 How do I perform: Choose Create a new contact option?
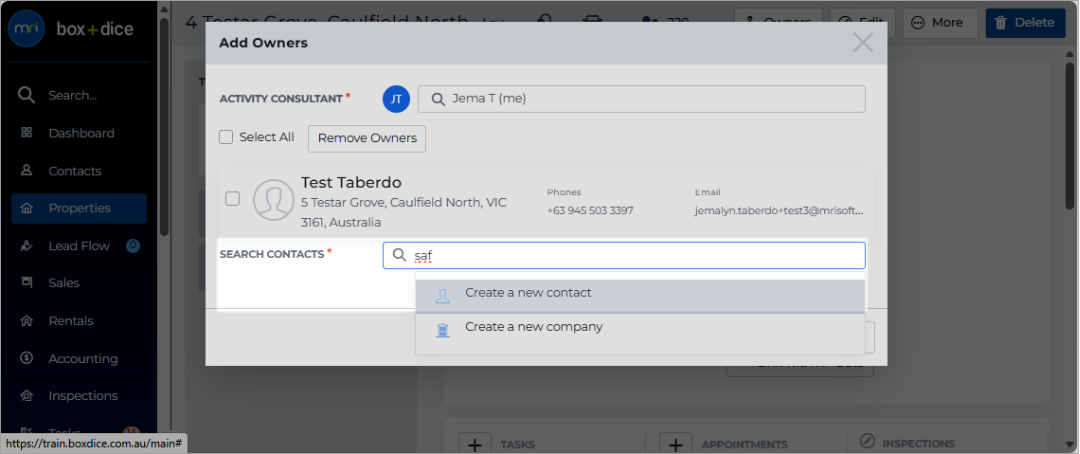pos(640,296)
